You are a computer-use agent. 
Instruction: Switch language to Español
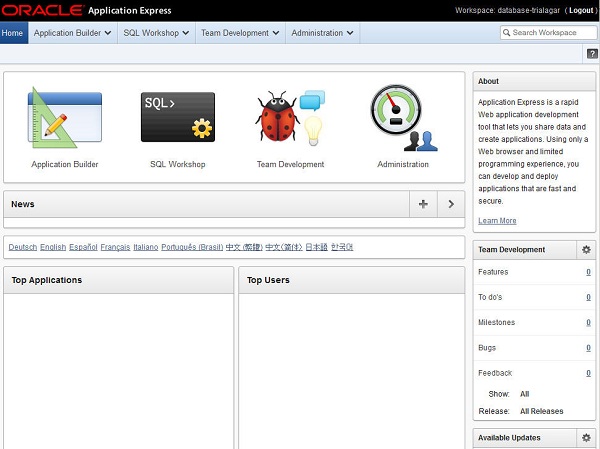click(83, 247)
